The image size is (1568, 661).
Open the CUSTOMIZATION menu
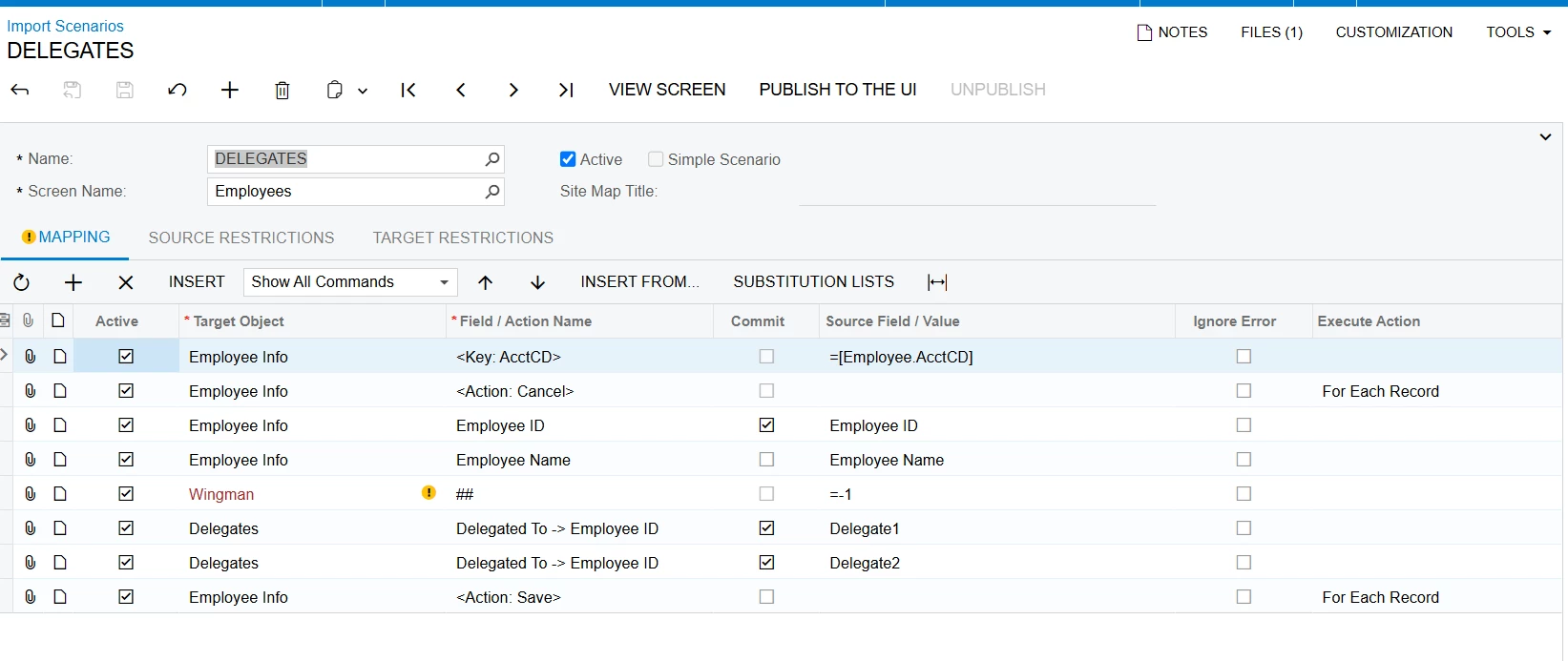click(1394, 32)
